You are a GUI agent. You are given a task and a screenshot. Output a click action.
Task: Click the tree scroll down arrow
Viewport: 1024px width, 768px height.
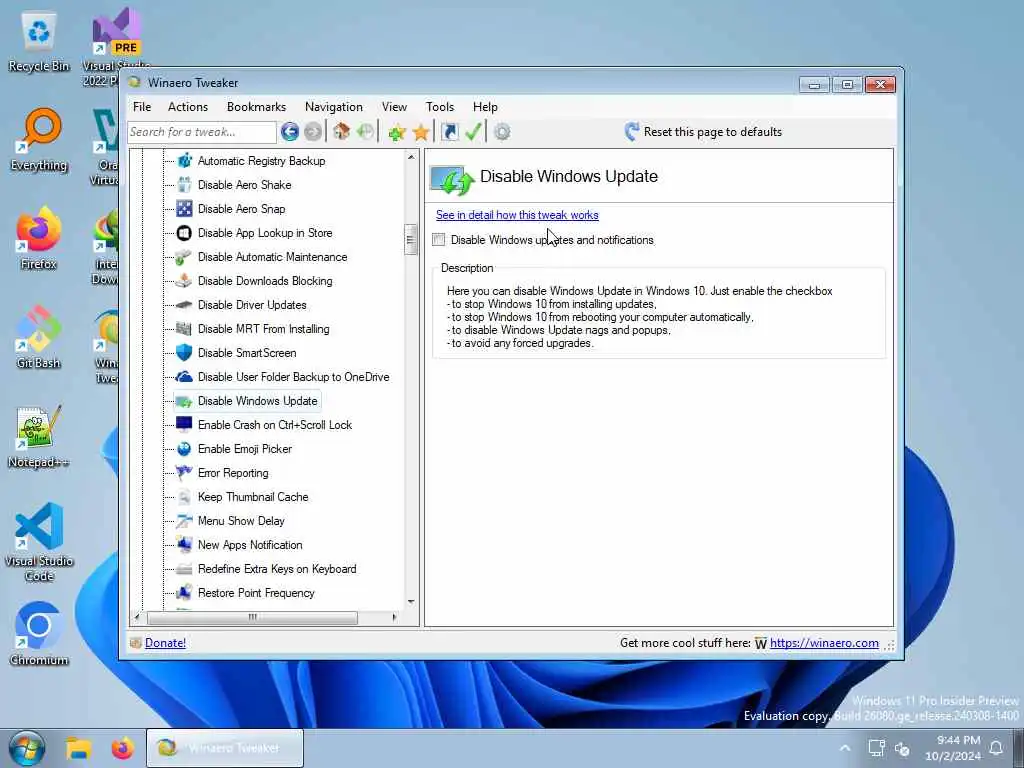pyautogui.click(x=411, y=601)
